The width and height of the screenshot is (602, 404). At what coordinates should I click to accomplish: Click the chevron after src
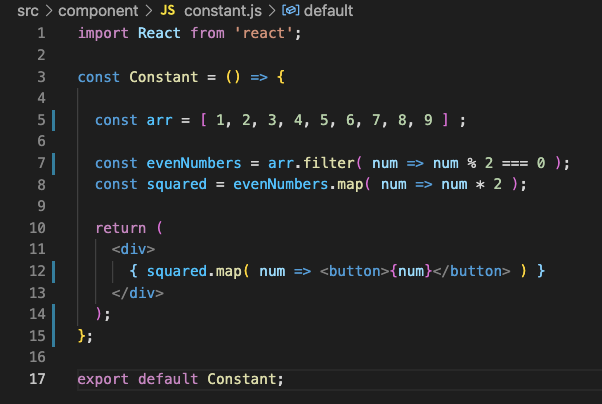[x=49, y=11]
